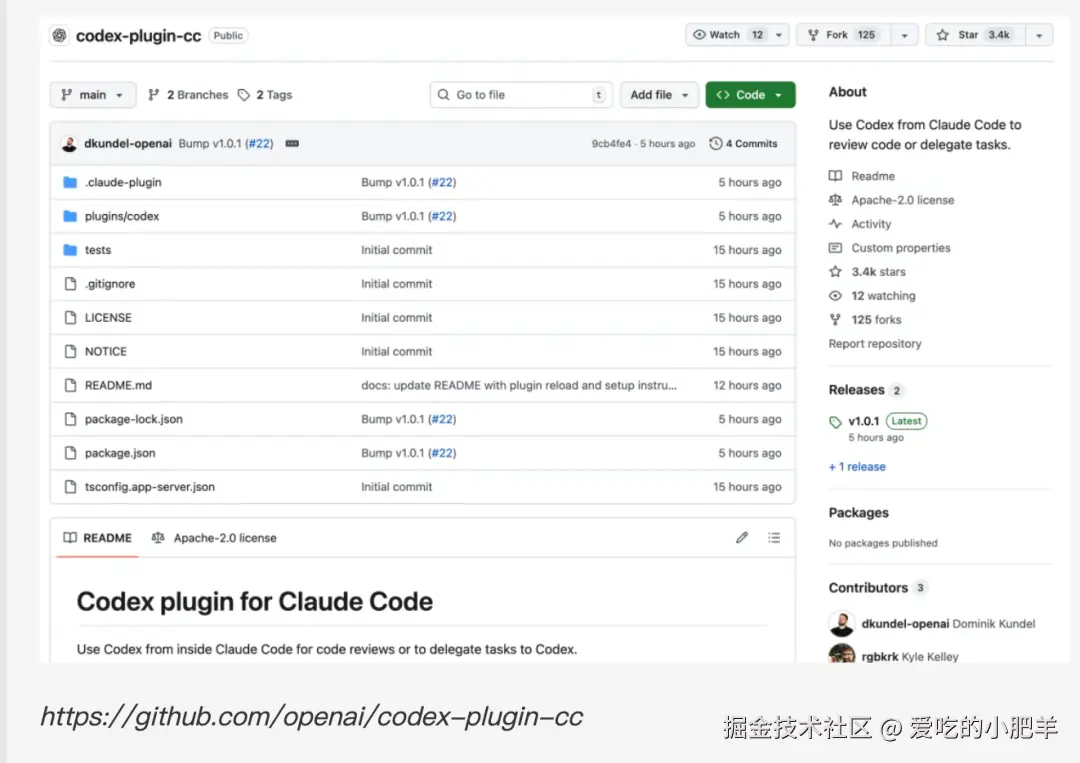The width and height of the screenshot is (1080, 763).
Task: View the 2 Tags link
Action: tap(265, 94)
